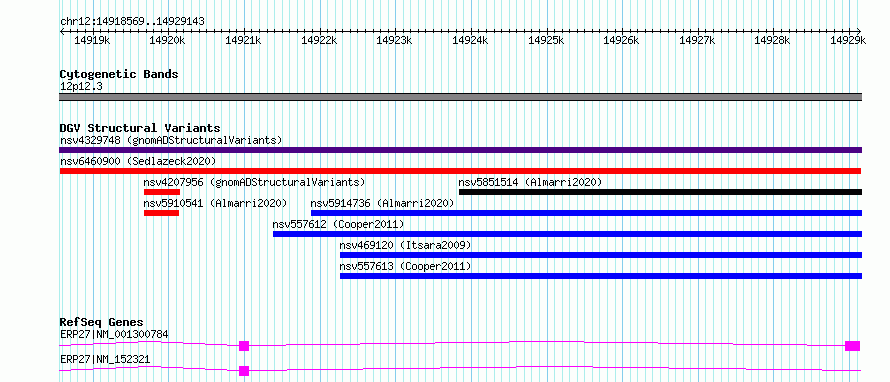
Task: Select the Cytogenetic Bands track title
Action: click(x=119, y=74)
